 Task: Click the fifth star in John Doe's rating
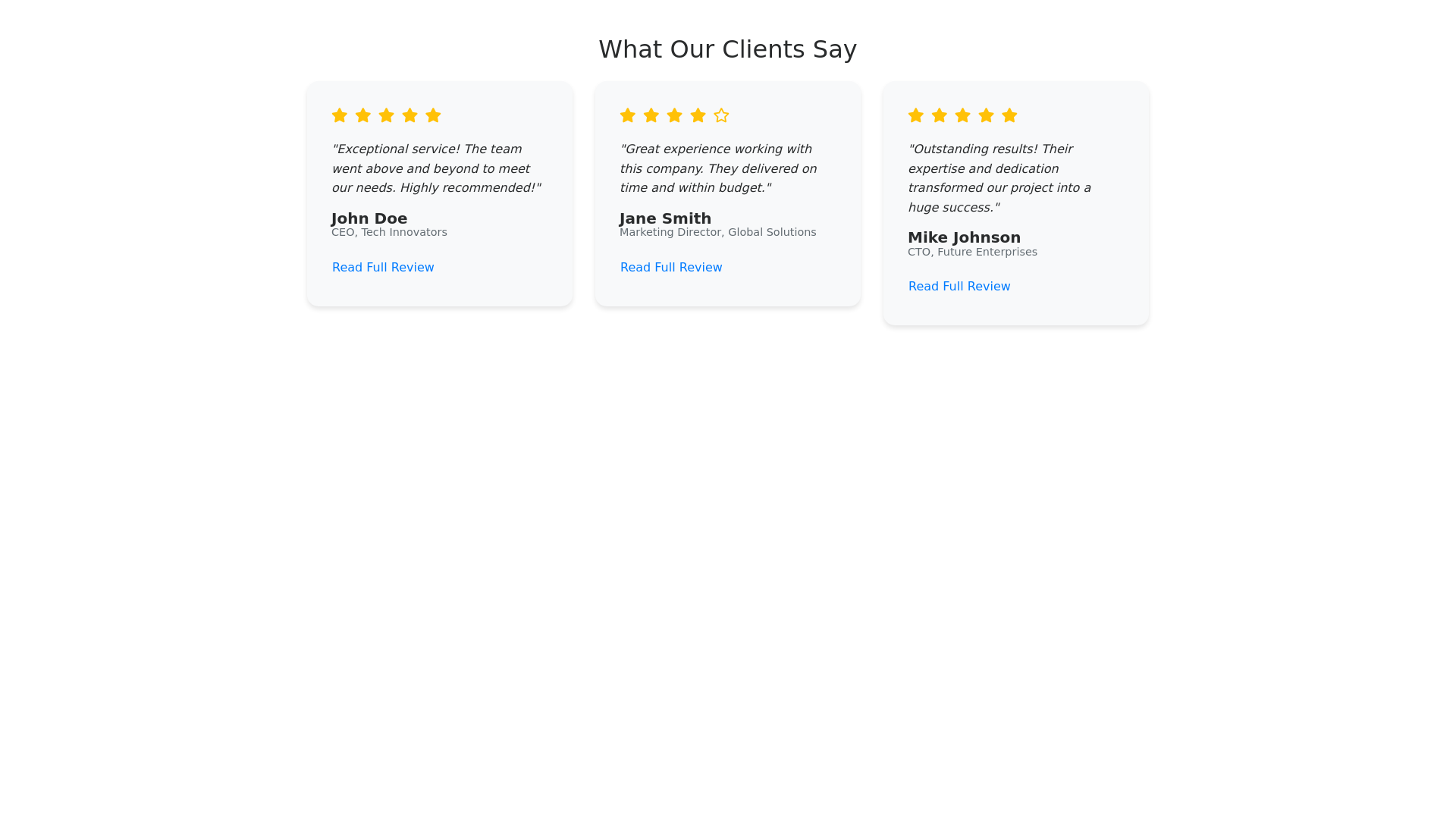point(433,115)
